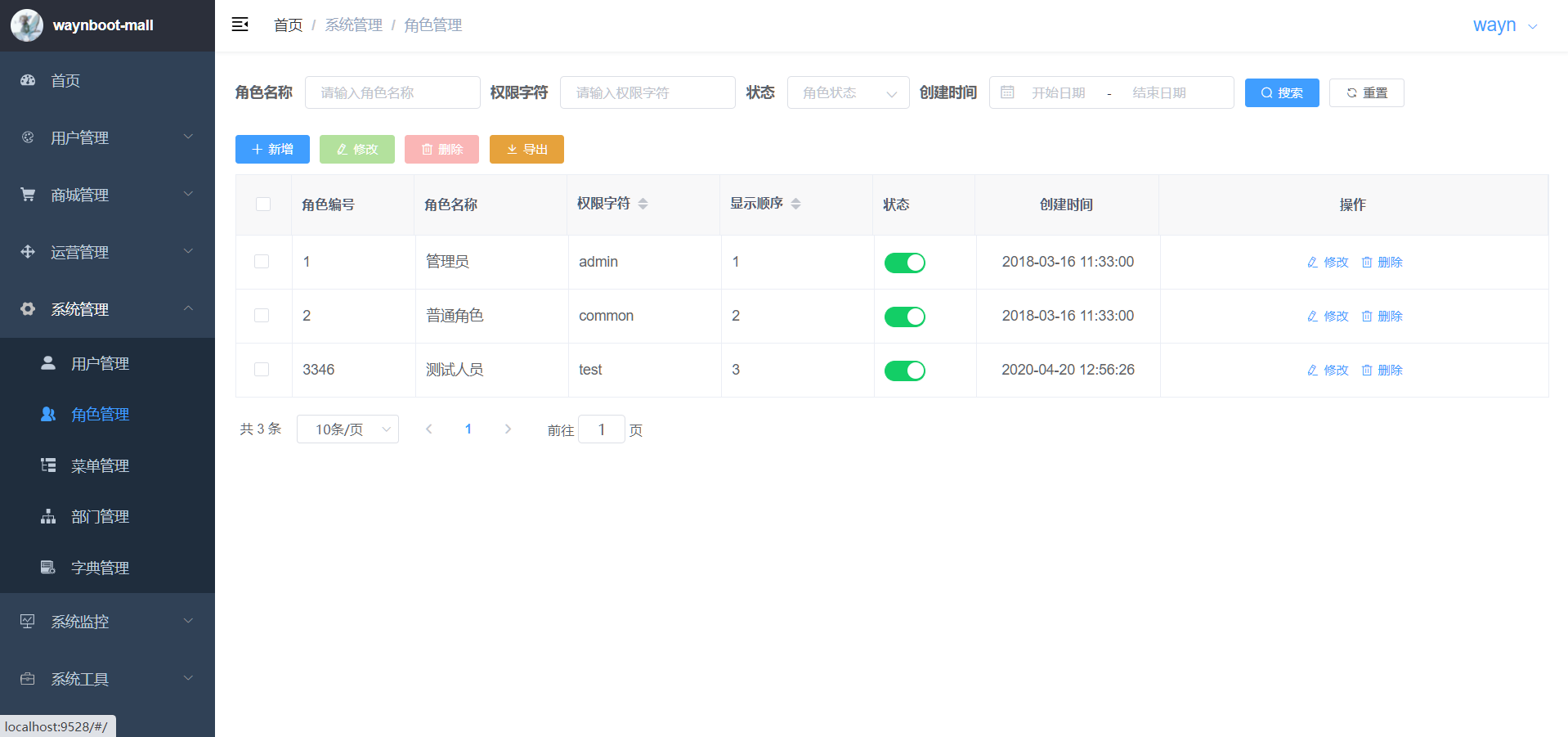Delete the test role via 删除 link
This screenshot has width=1568, height=737.
pos(1389,370)
